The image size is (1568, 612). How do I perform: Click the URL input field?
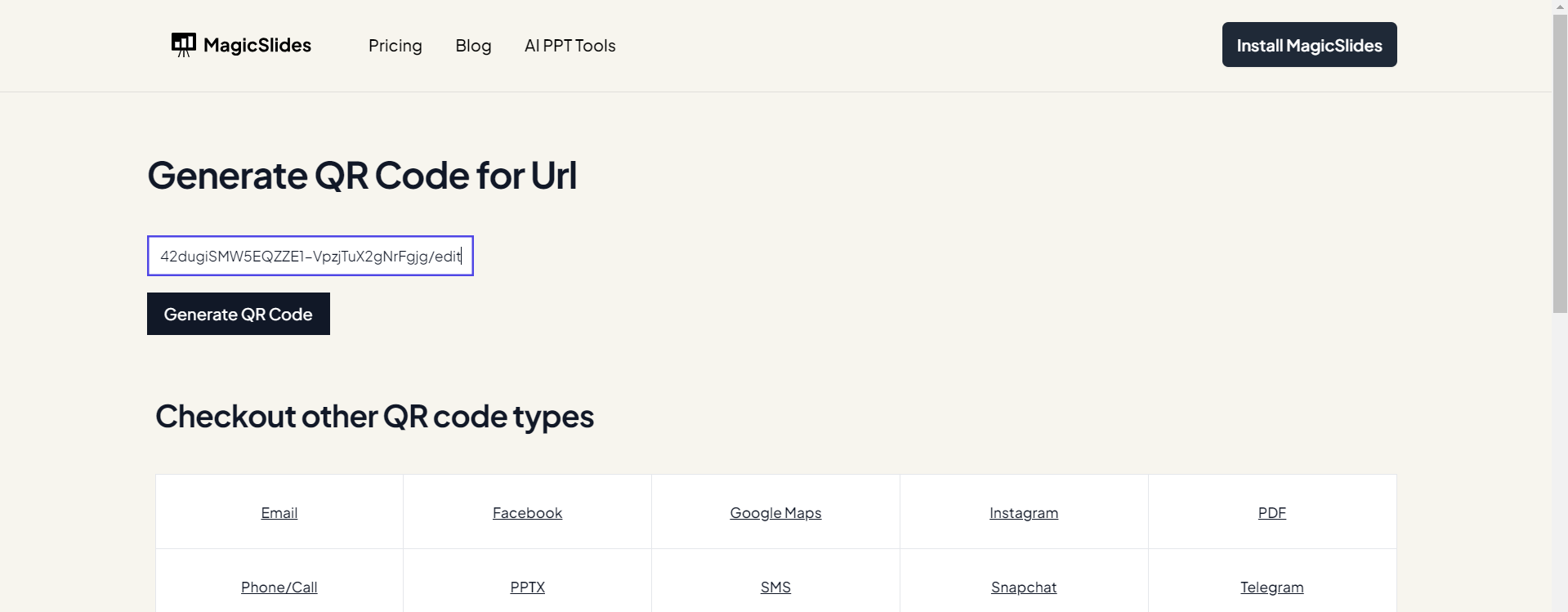[x=310, y=257]
